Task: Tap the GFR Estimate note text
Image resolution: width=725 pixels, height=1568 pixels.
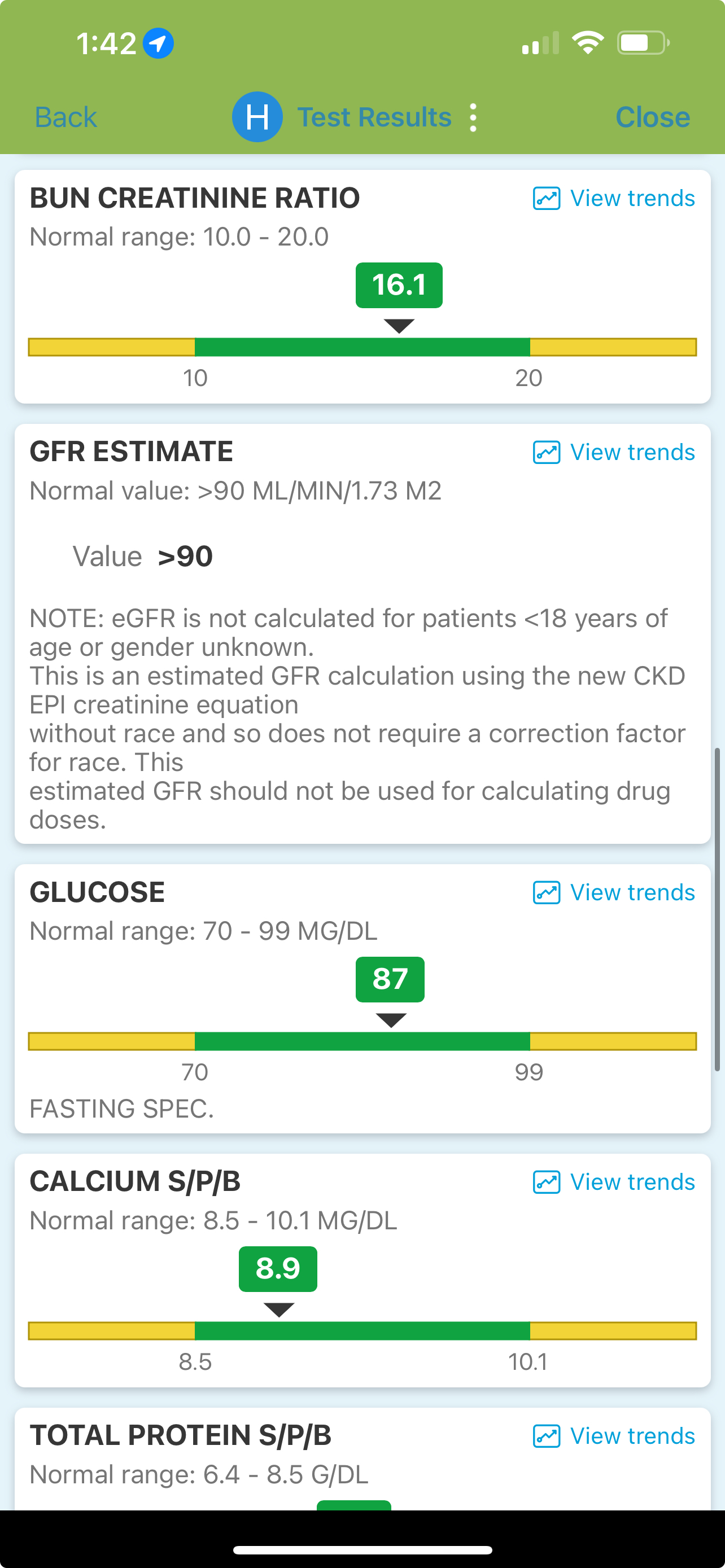Action: click(x=357, y=719)
